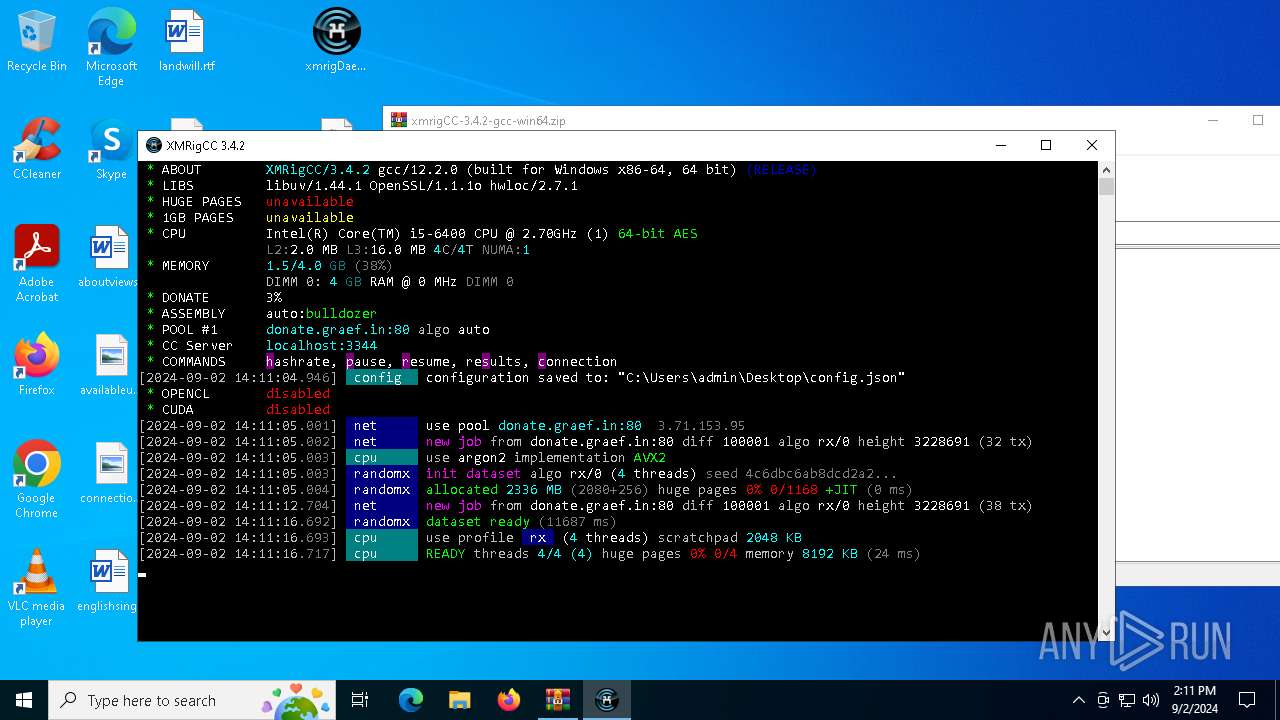Screen dimensions: 1280x720
Task: Launch CCleaner from the desktop
Action: click(x=37, y=150)
